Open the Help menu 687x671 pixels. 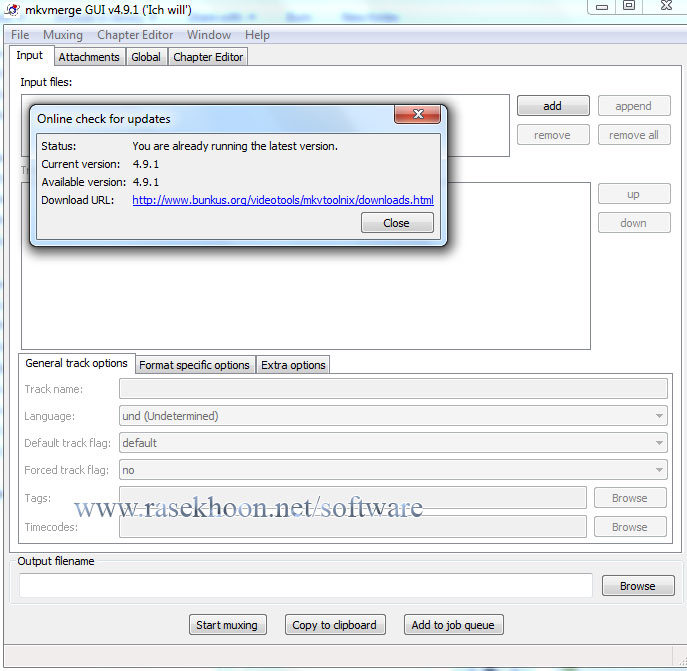(x=257, y=35)
